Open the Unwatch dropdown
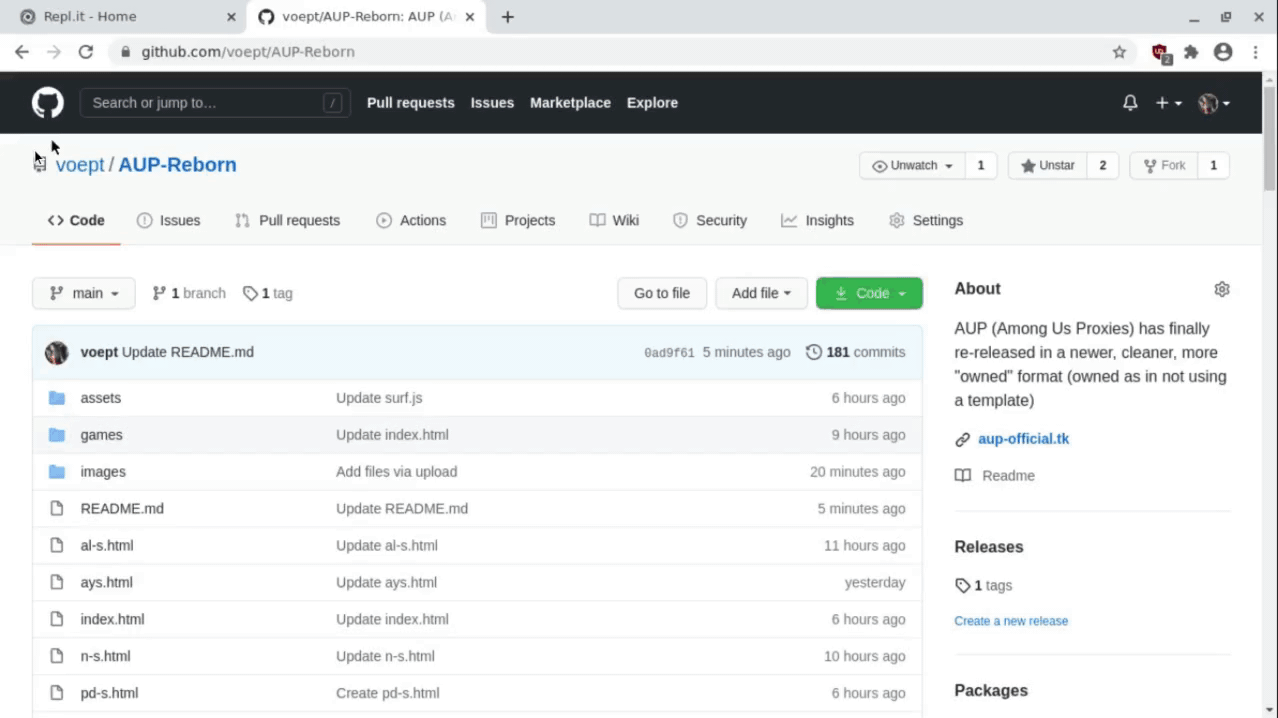The height and width of the screenshot is (718, 1278). point(912,166)
